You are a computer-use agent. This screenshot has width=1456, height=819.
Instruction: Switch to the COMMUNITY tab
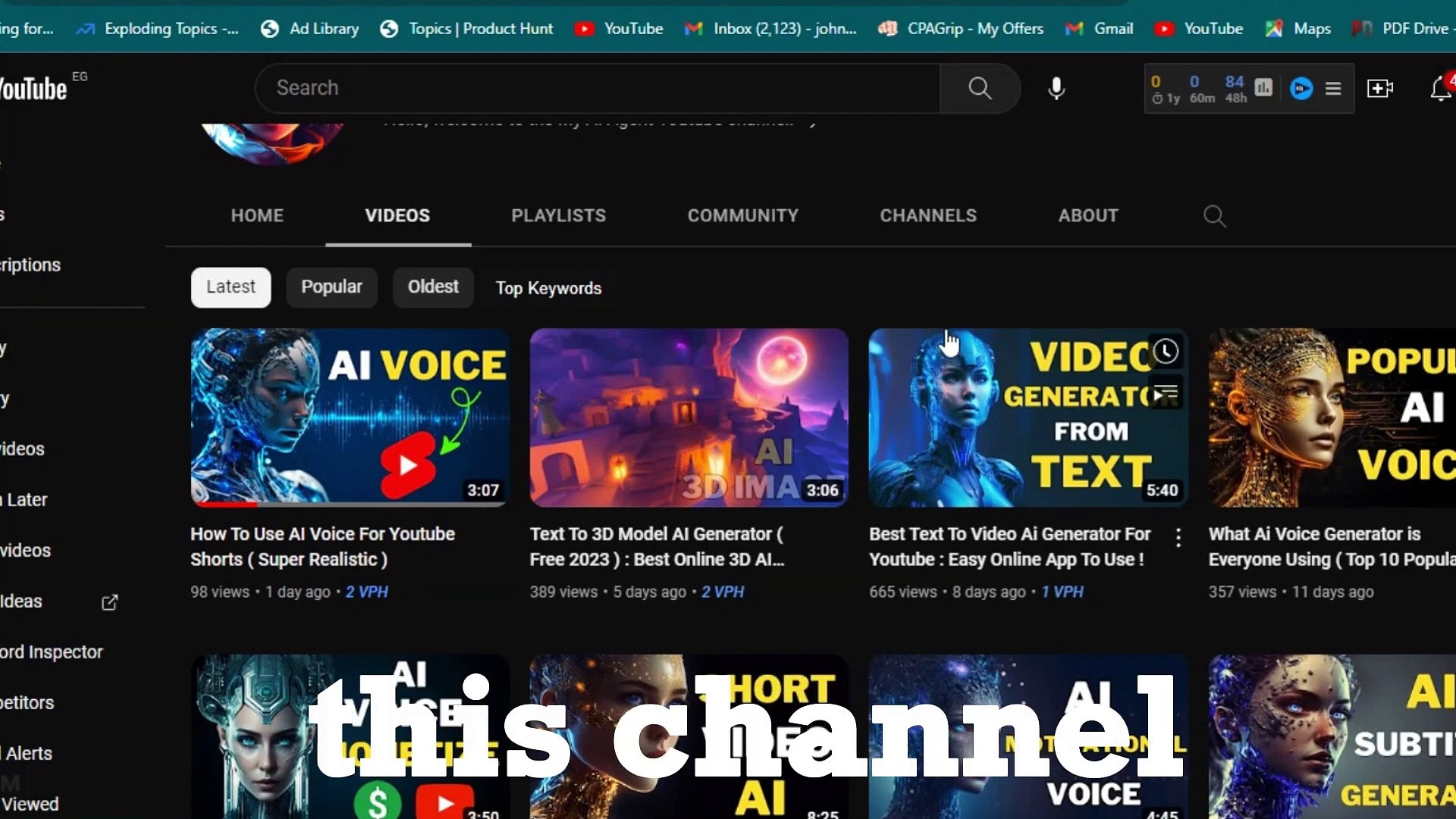click(x=742, y=216)
